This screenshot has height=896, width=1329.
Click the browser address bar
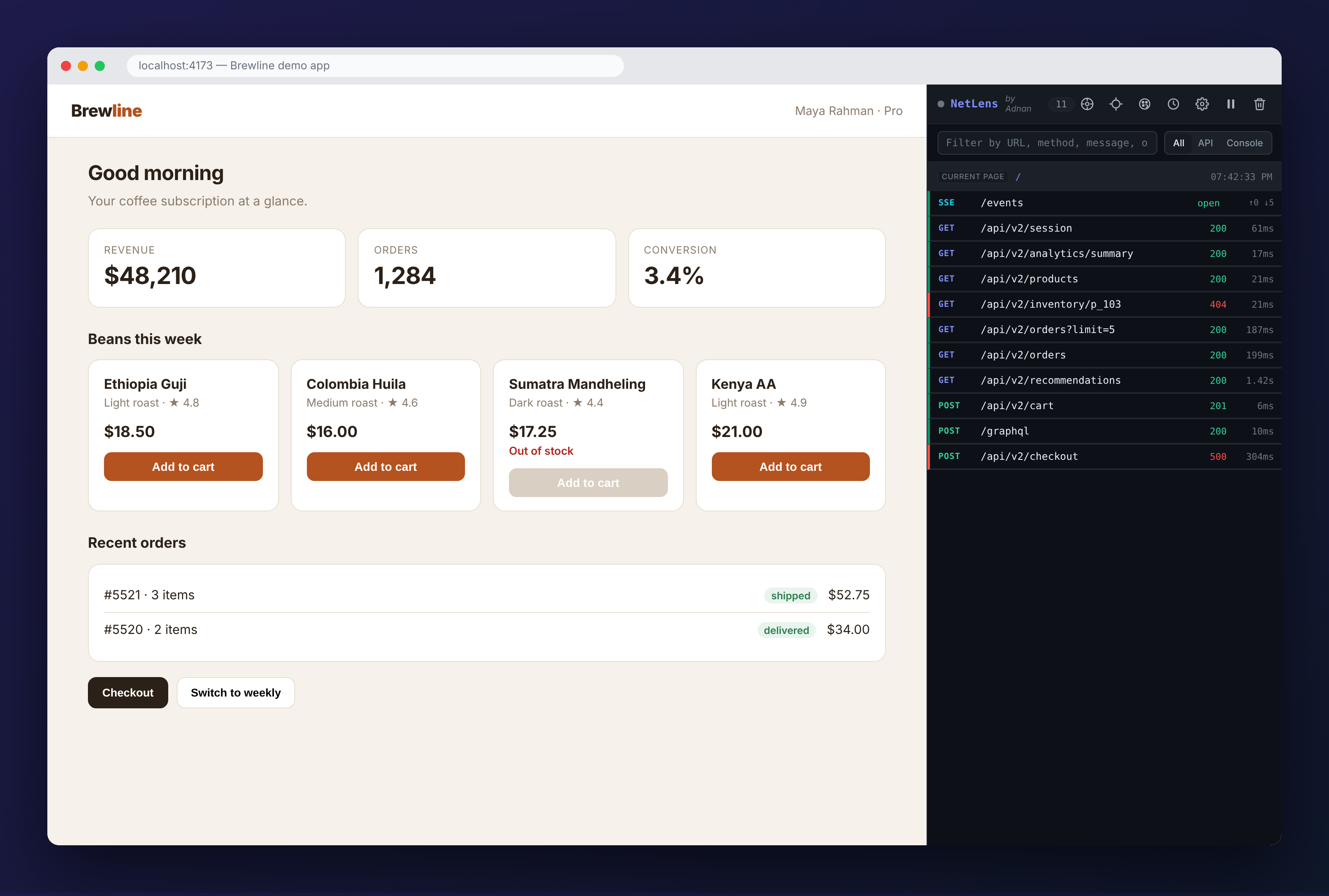point(375,66)
